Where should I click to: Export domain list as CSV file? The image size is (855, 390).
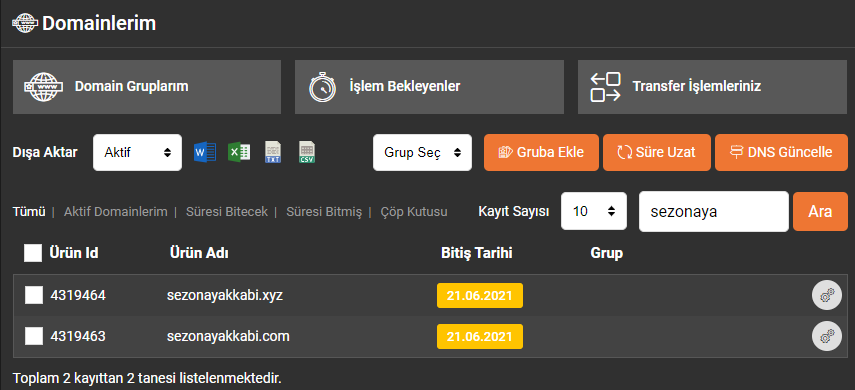point(307,152)
